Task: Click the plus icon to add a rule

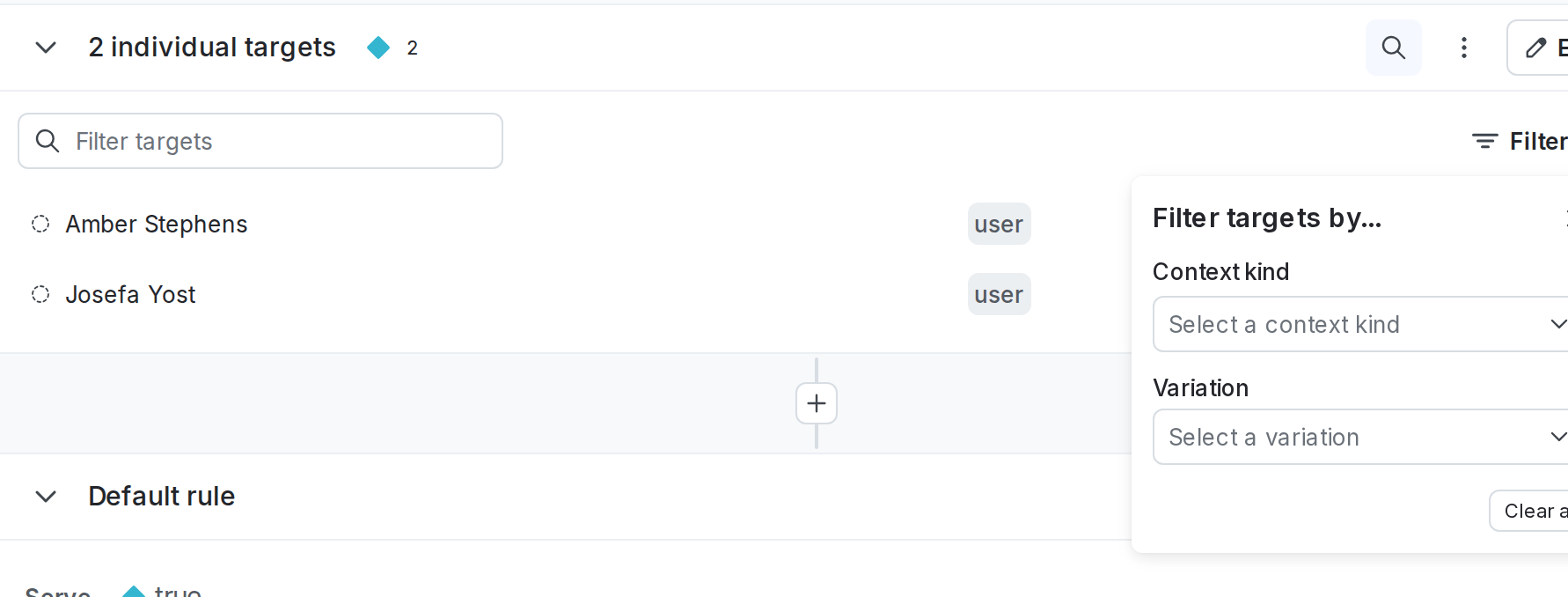Action: (x=816, y=403)
